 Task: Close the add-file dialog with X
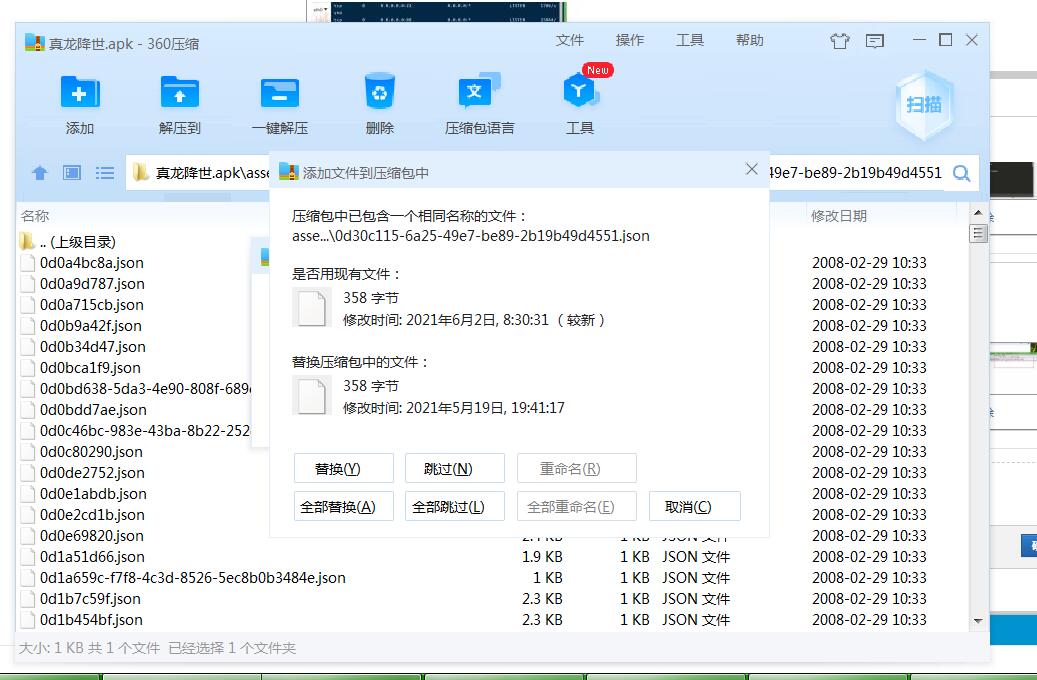pos(752,170)
